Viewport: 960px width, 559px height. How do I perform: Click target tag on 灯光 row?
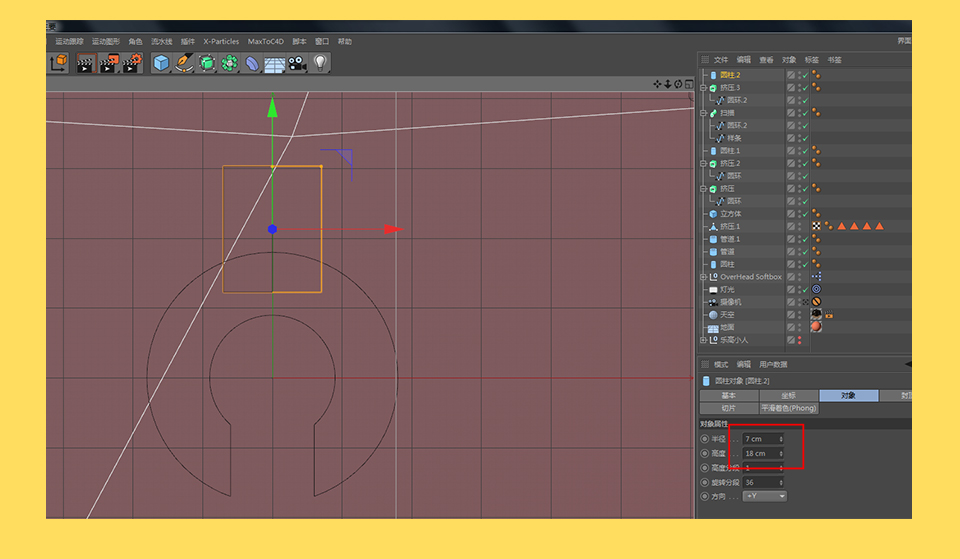(816, 289)
